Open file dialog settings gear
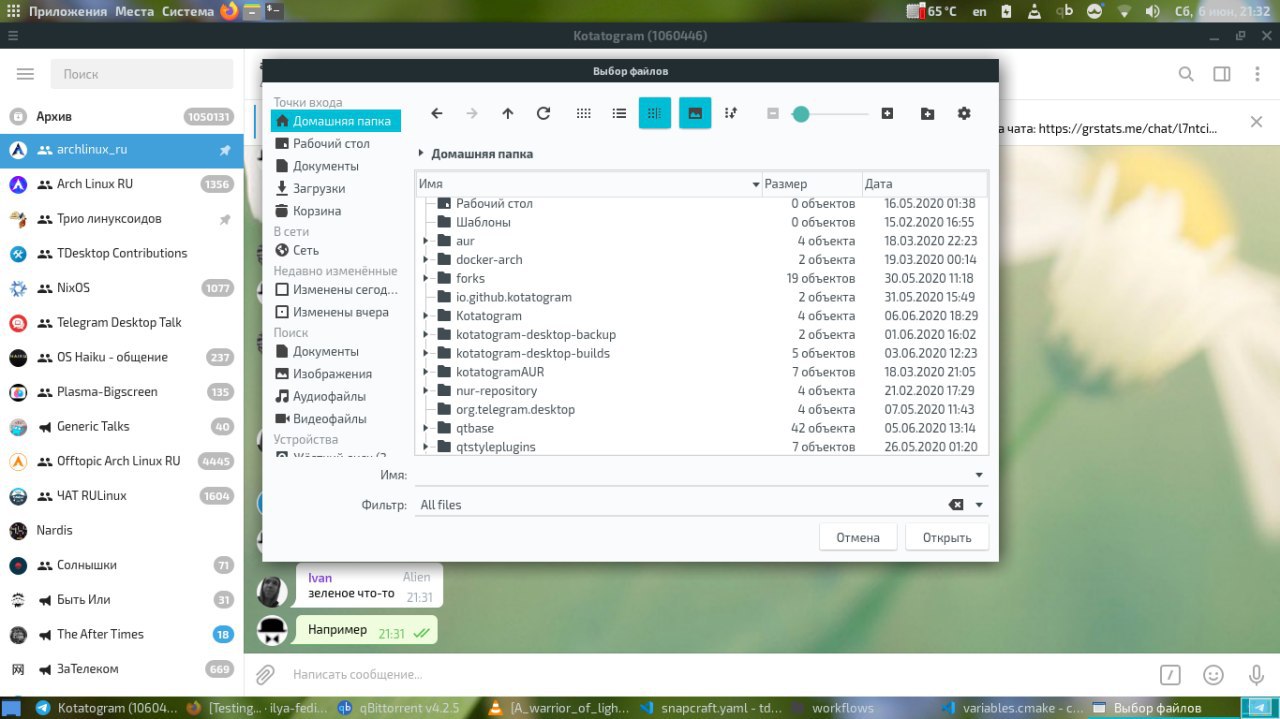1280x719 pixels. point(964,114)
